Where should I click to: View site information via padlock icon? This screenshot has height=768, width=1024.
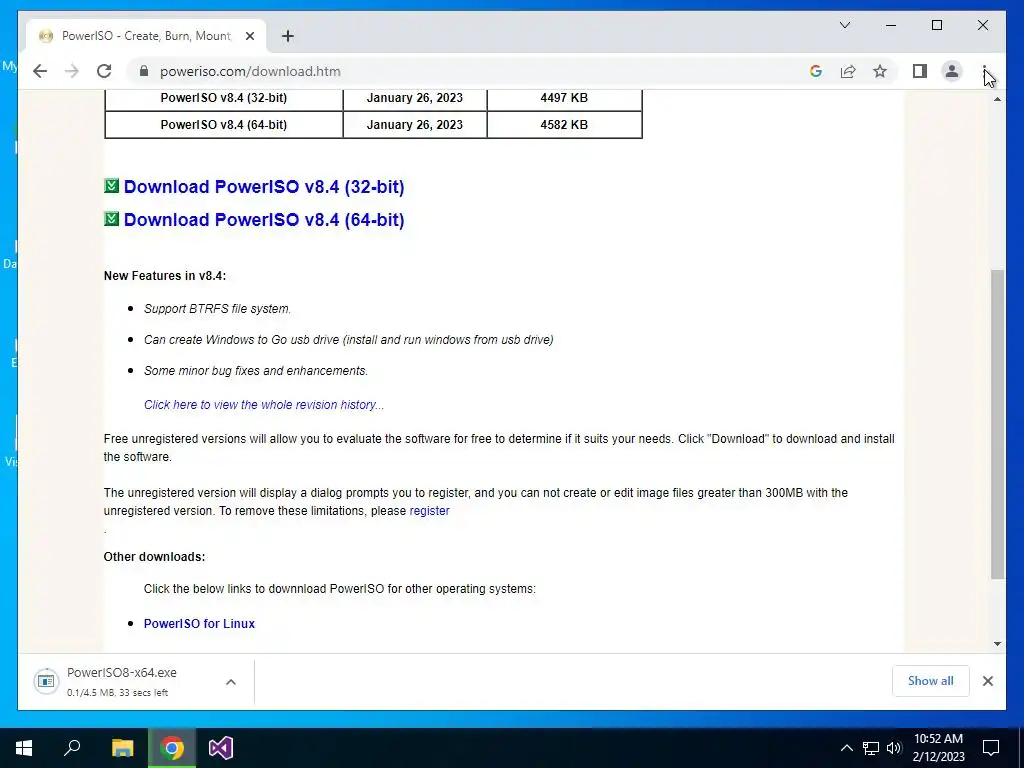[144, 71]
